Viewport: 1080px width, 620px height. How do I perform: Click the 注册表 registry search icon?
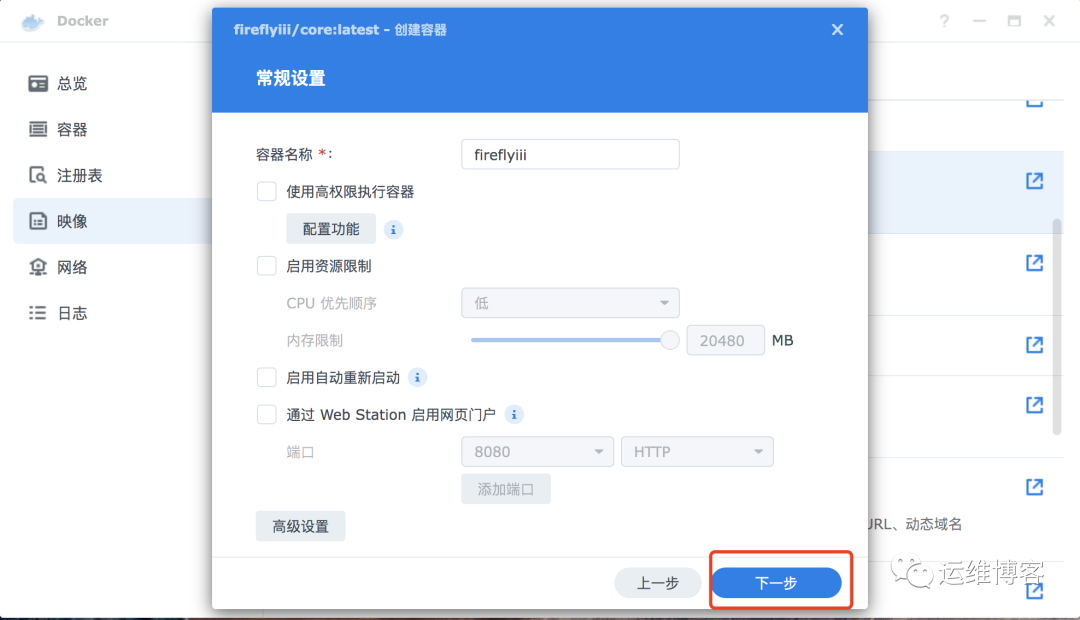(38, 175)
